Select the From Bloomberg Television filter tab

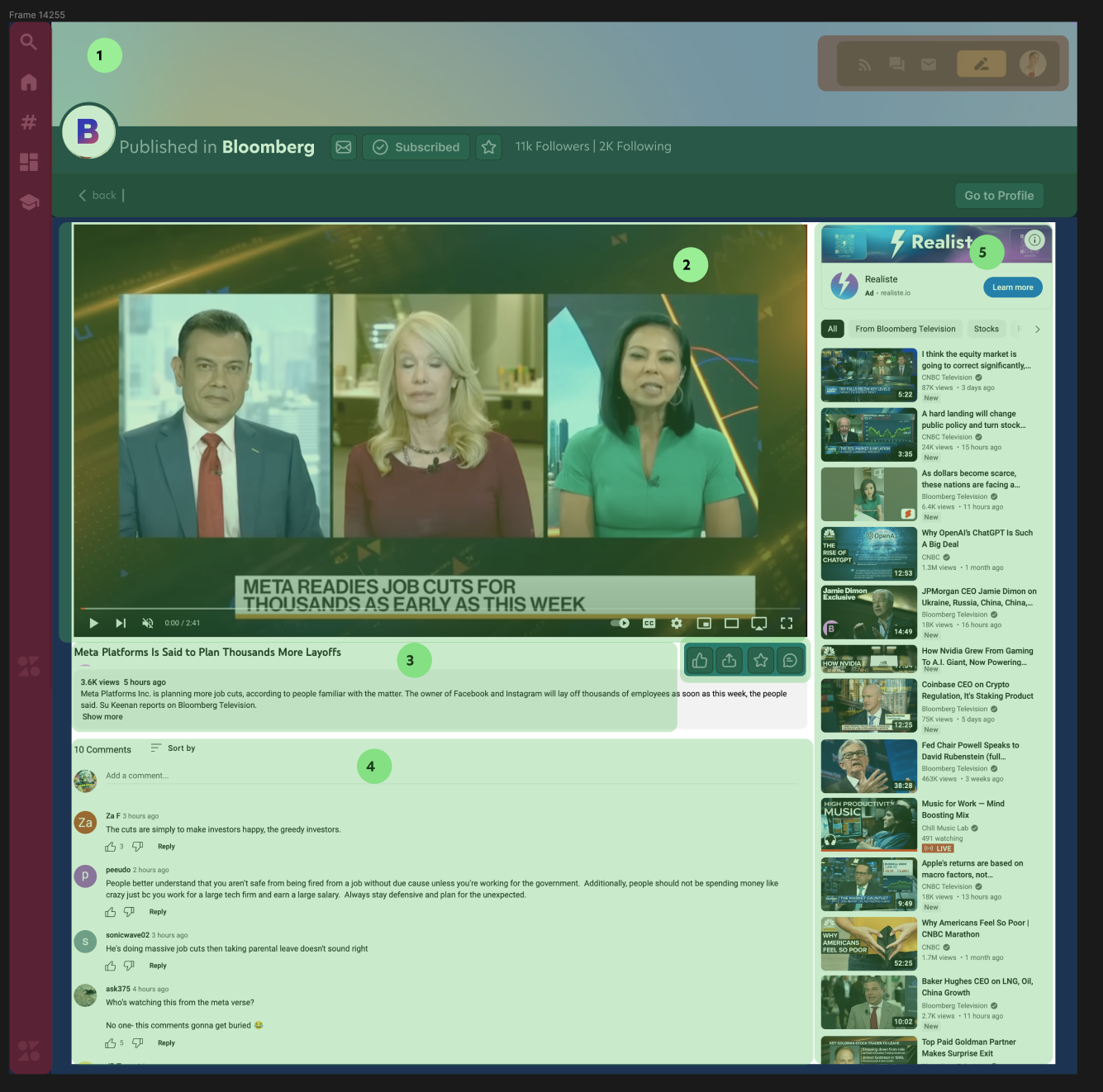(x=905, y=329)
